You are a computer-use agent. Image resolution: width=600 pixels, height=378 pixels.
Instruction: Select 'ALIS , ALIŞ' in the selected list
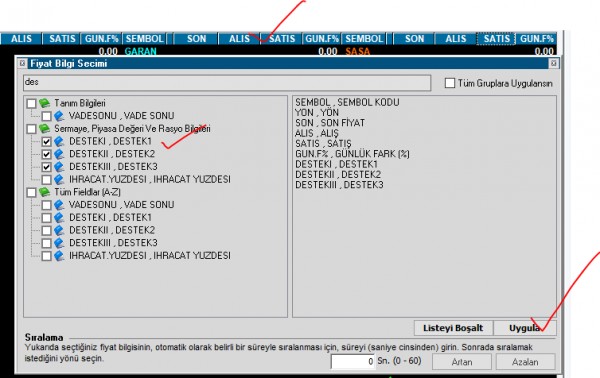coord(317,133)
